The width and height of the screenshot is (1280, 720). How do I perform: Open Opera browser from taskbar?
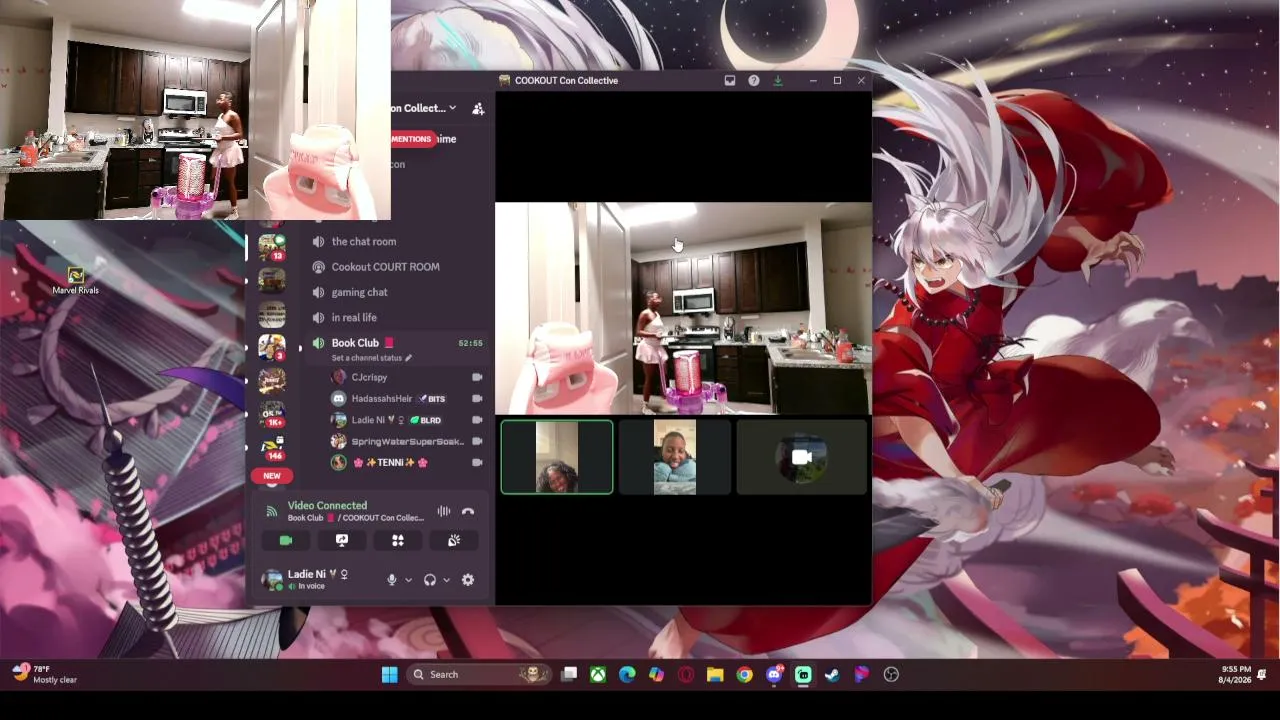pyautogui.click(x=686, y=675)
